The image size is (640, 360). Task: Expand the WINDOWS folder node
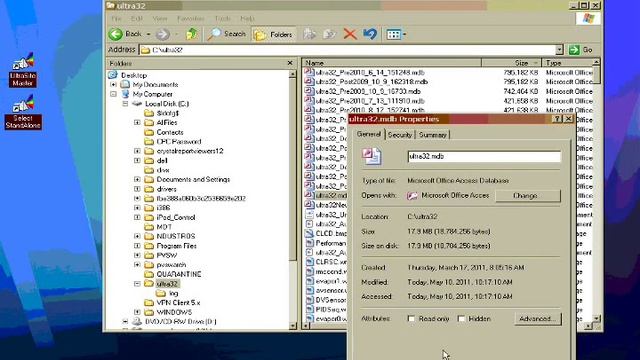pos(137,312)
